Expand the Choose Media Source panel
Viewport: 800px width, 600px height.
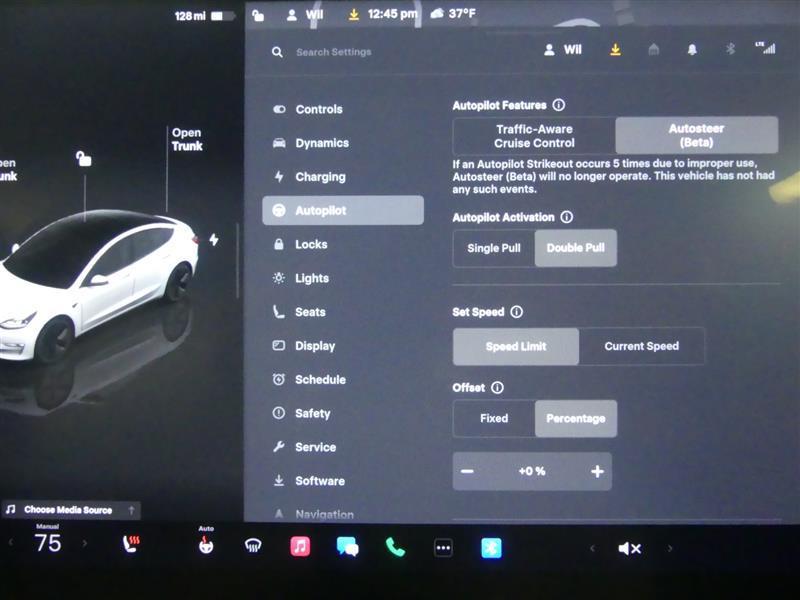pyautogui.click(x=68, y=509)
